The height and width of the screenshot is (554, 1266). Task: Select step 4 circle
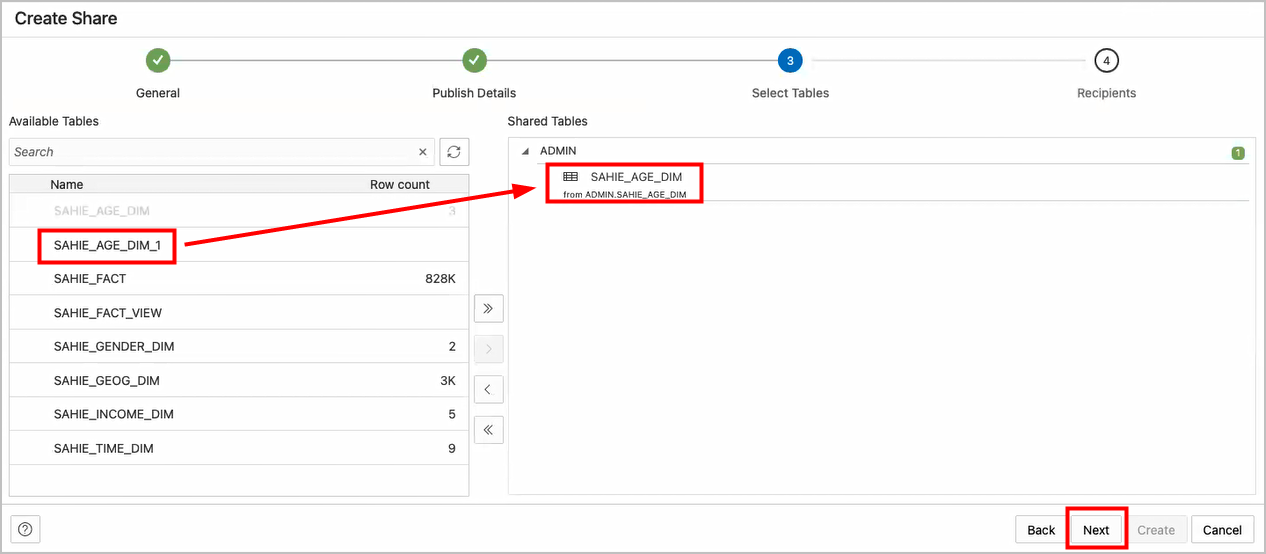[1106, 61]
